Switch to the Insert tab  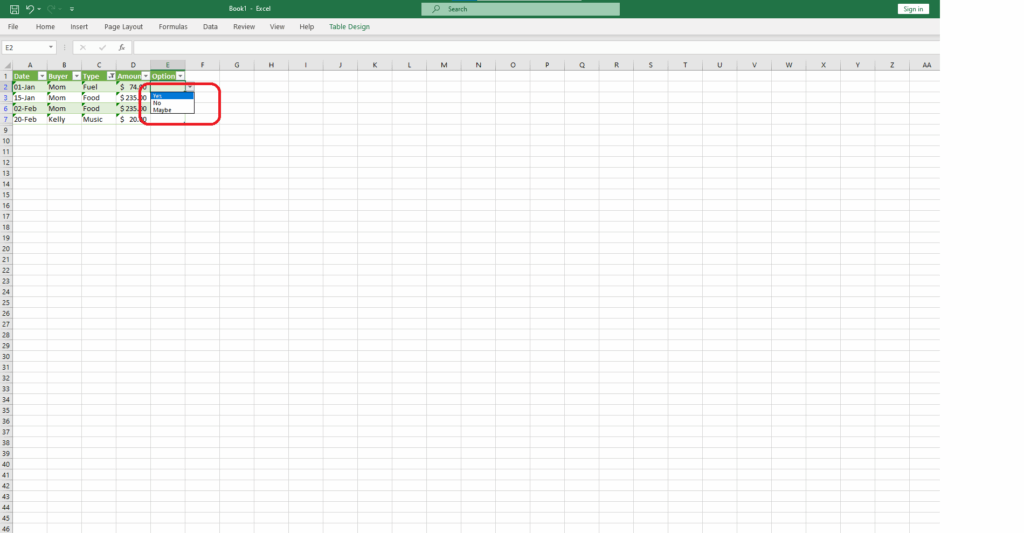coord(79,27)
